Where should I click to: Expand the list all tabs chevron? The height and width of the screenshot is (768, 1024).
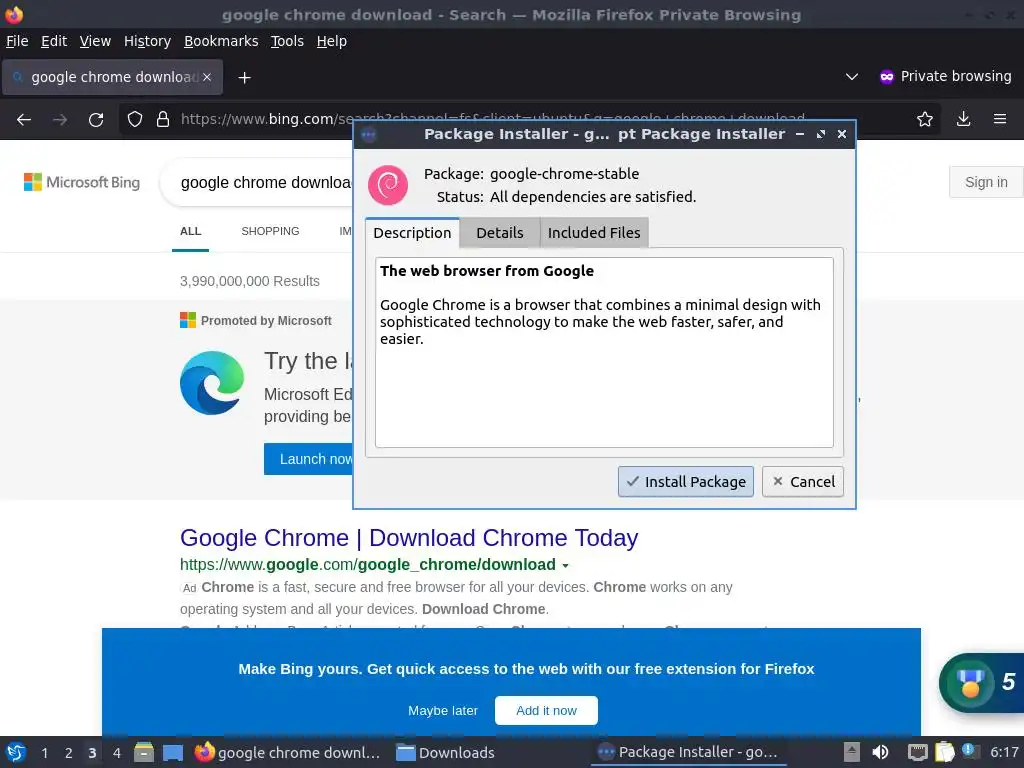coord(852,77)
